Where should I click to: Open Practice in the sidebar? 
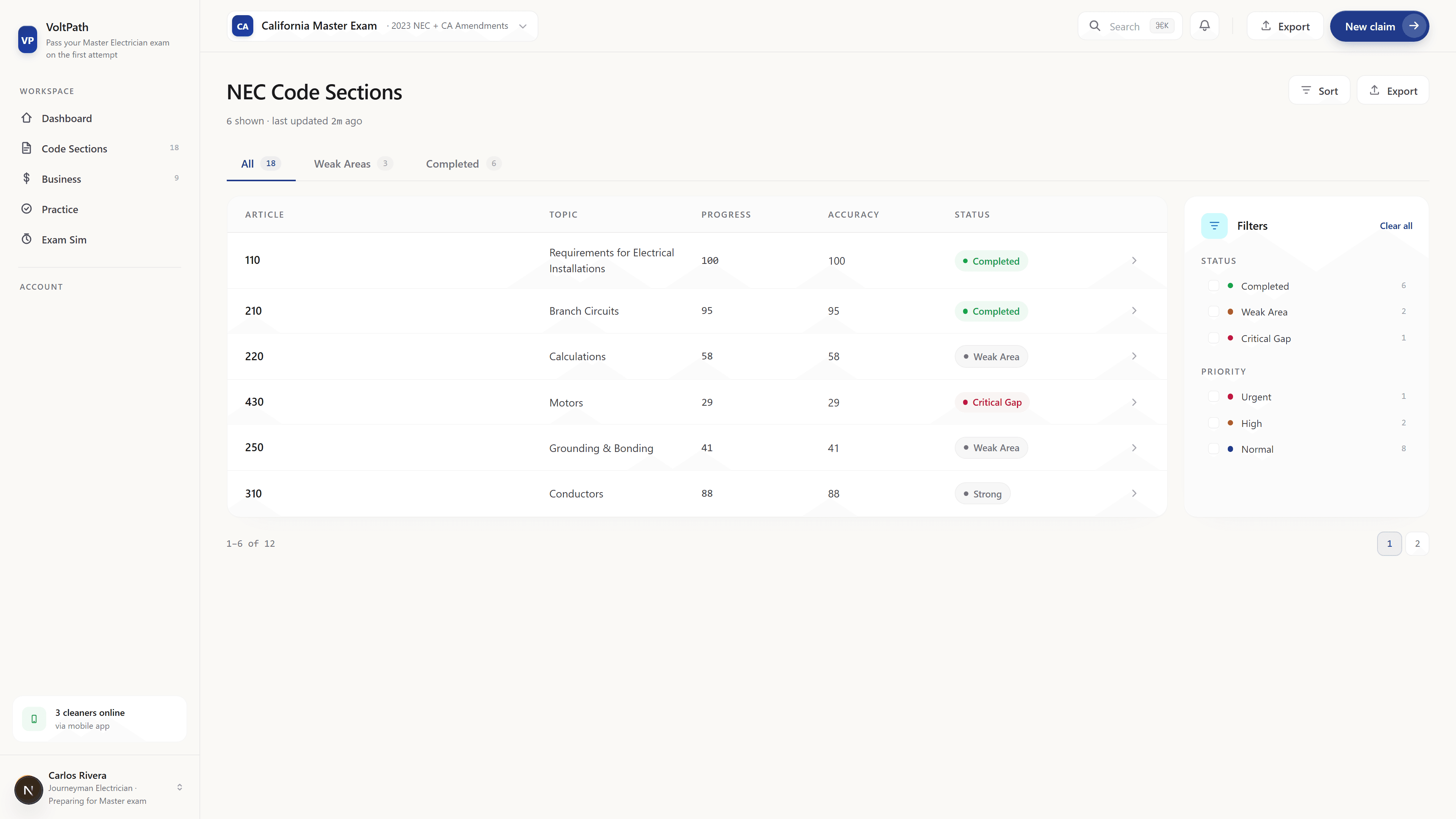coord(99,209)
